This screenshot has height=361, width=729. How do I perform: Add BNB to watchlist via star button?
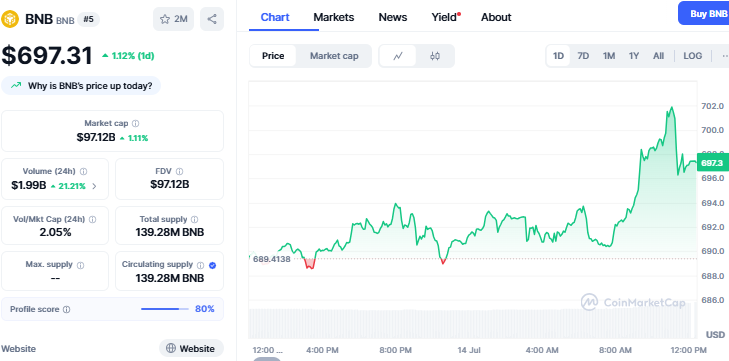coord(173,19)
